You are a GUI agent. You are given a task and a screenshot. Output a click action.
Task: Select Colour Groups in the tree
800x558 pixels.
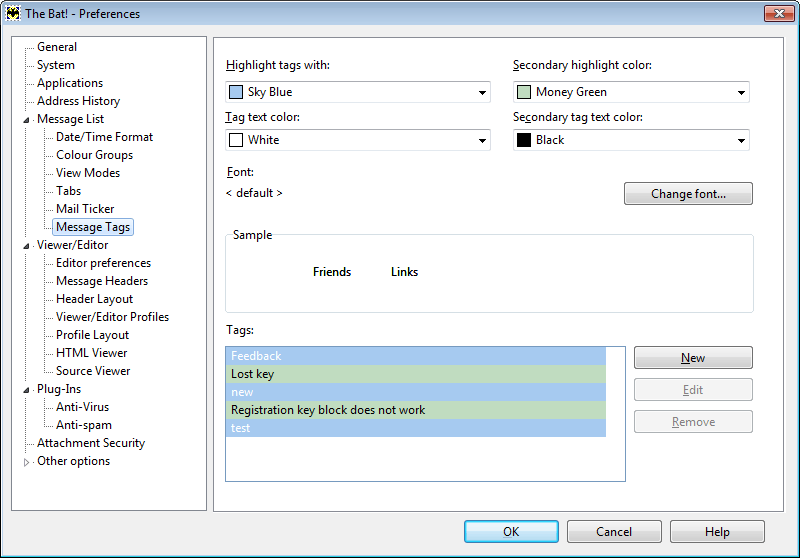pyautogui.click(x=94, y=155)
